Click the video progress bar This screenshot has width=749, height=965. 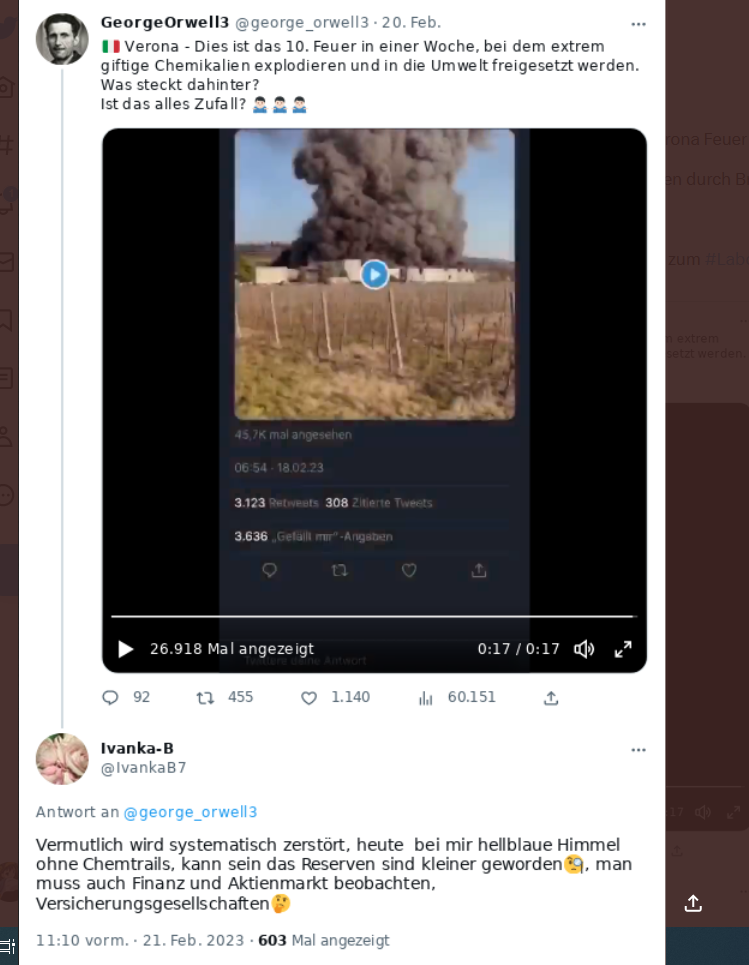coord(374,615)
